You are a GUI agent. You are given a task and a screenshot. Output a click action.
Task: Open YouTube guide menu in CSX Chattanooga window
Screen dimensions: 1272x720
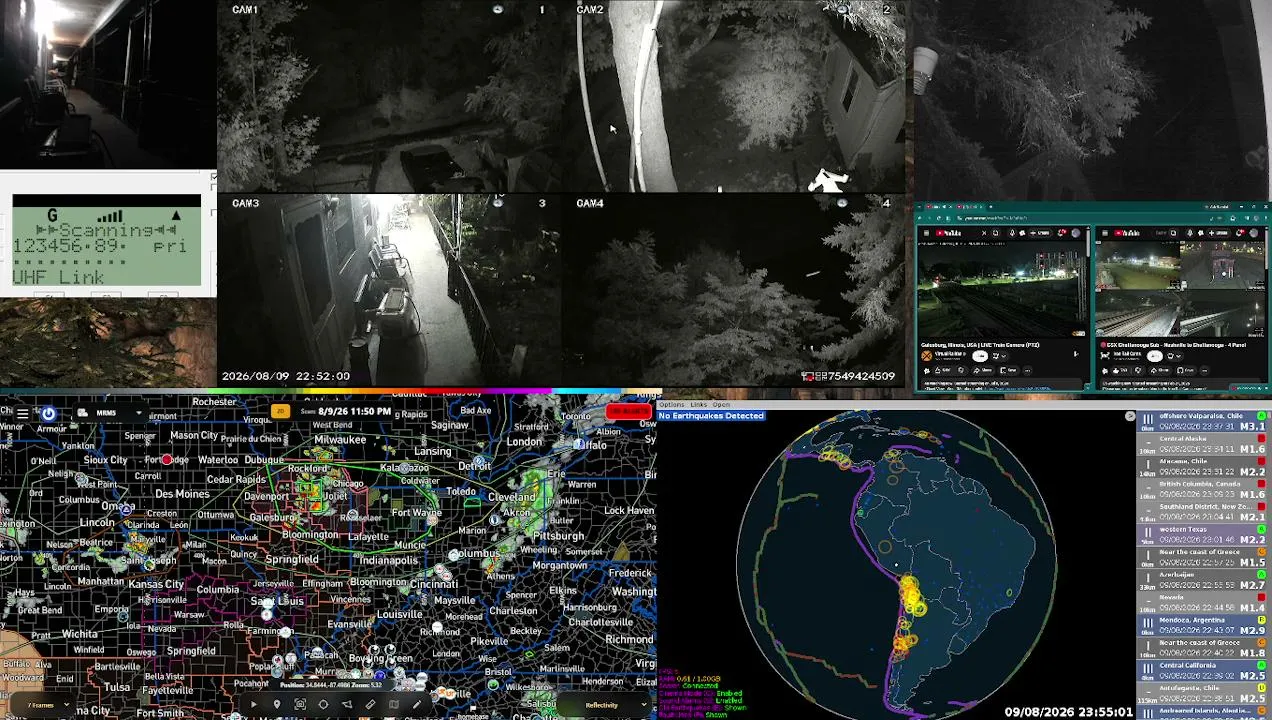pyautogui.click(x=1105, y=233)
